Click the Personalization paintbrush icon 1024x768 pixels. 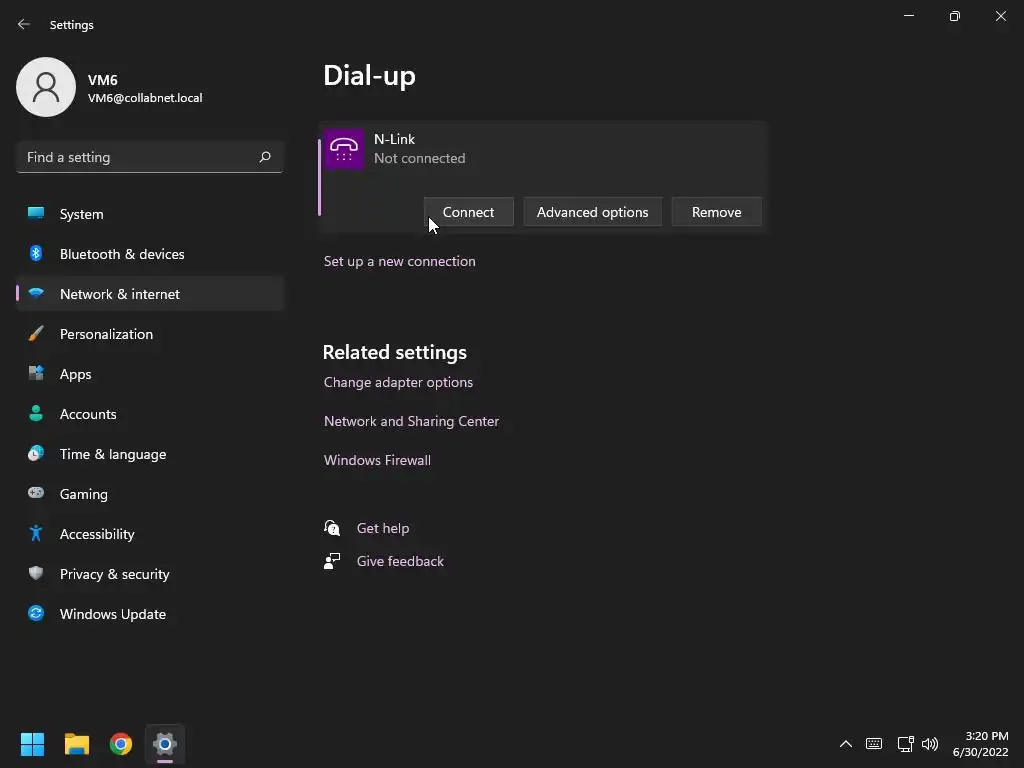(36, 334)
